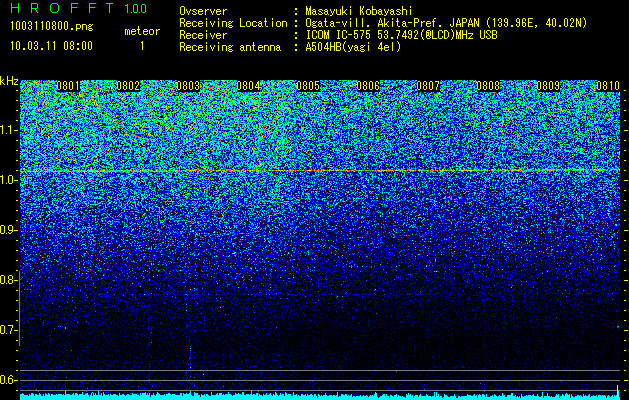
Task: Click the HROFFT 1.0.0 title text
Action: coord(79,8)
